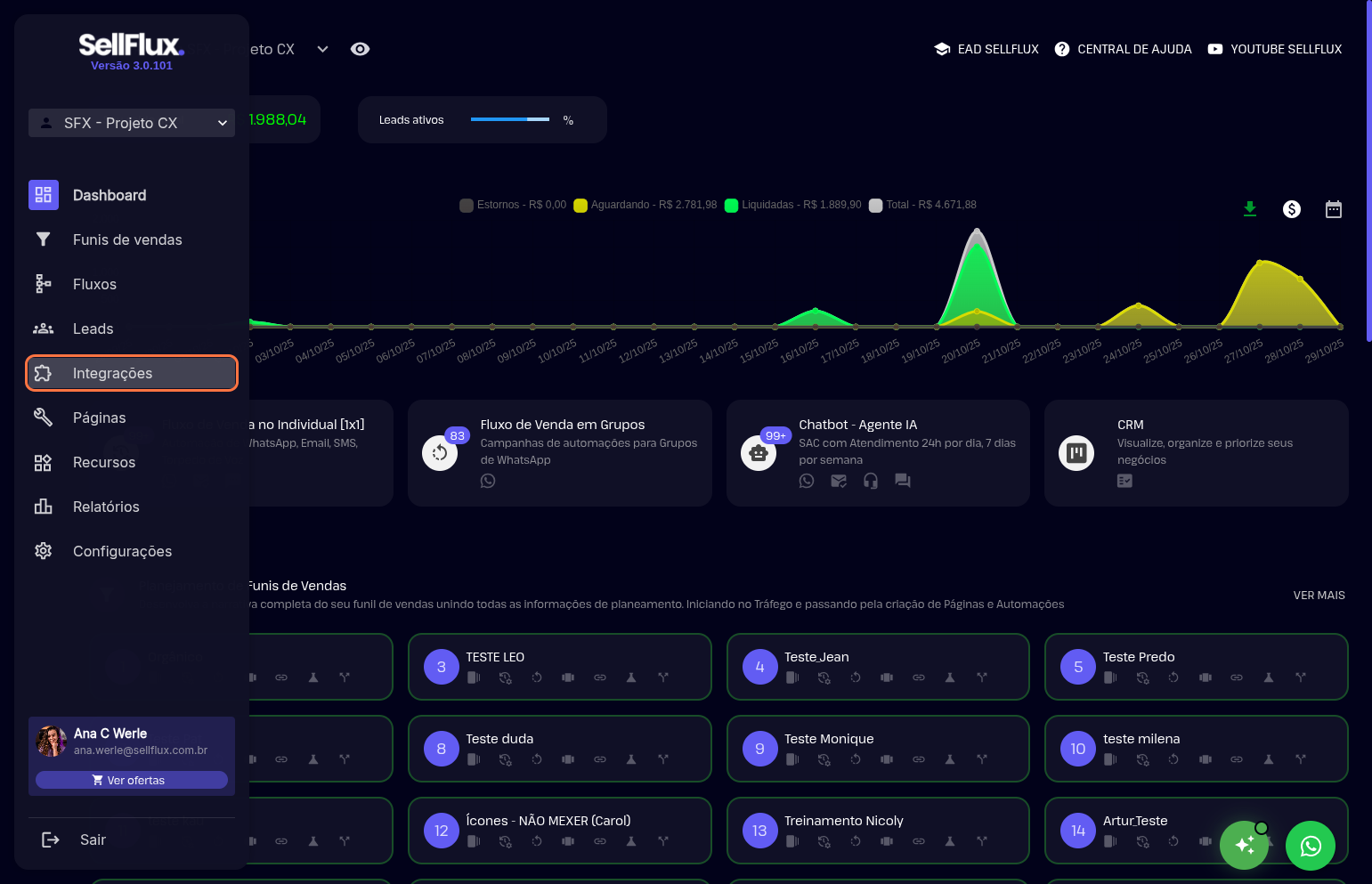Click the Ver ofertas button
This screenshot has height=884, width=1372.
[x=132, y=780]
